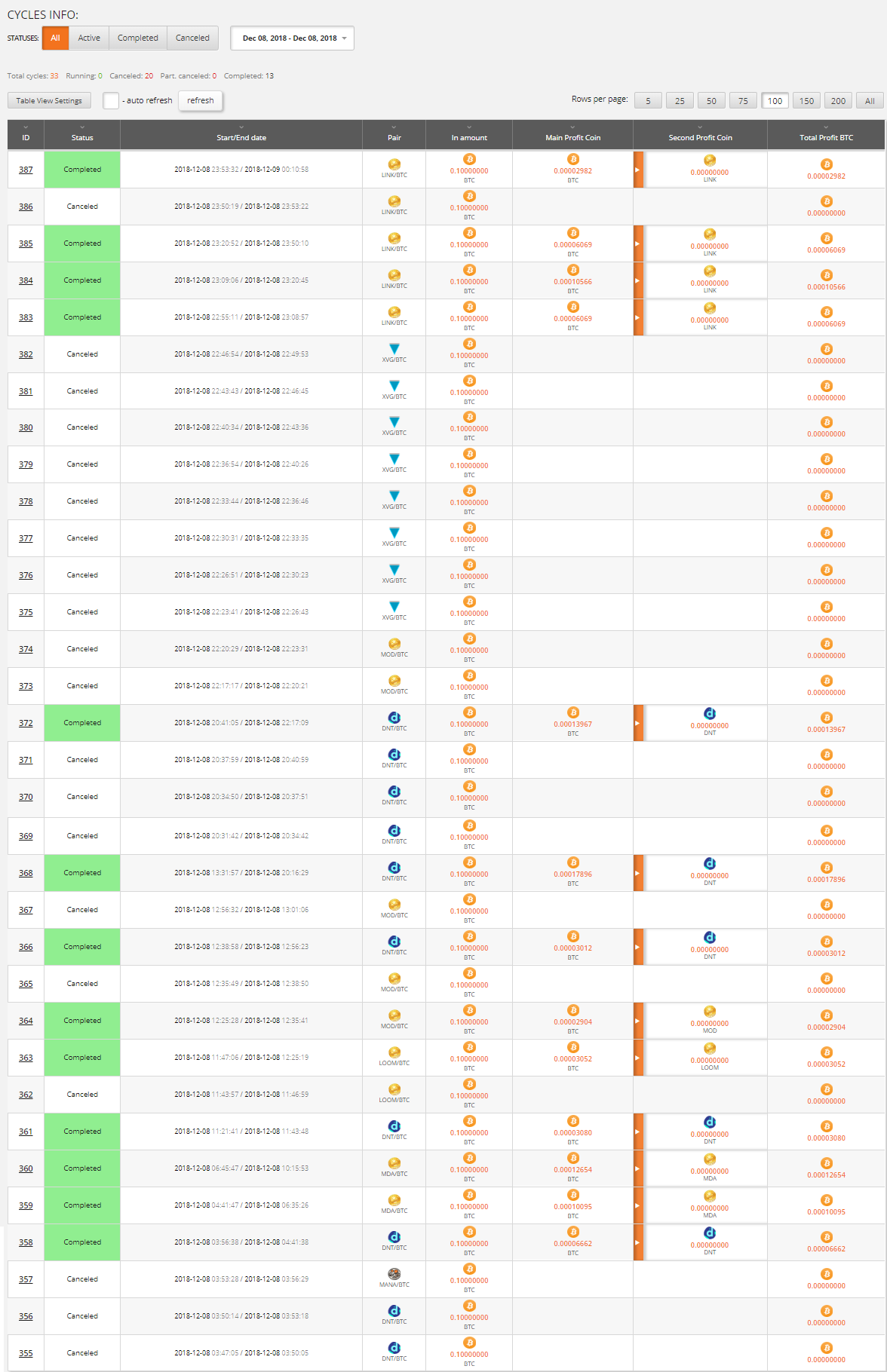
Task: Click the XVG coin icon in row 382
Action: coord(394,348)
